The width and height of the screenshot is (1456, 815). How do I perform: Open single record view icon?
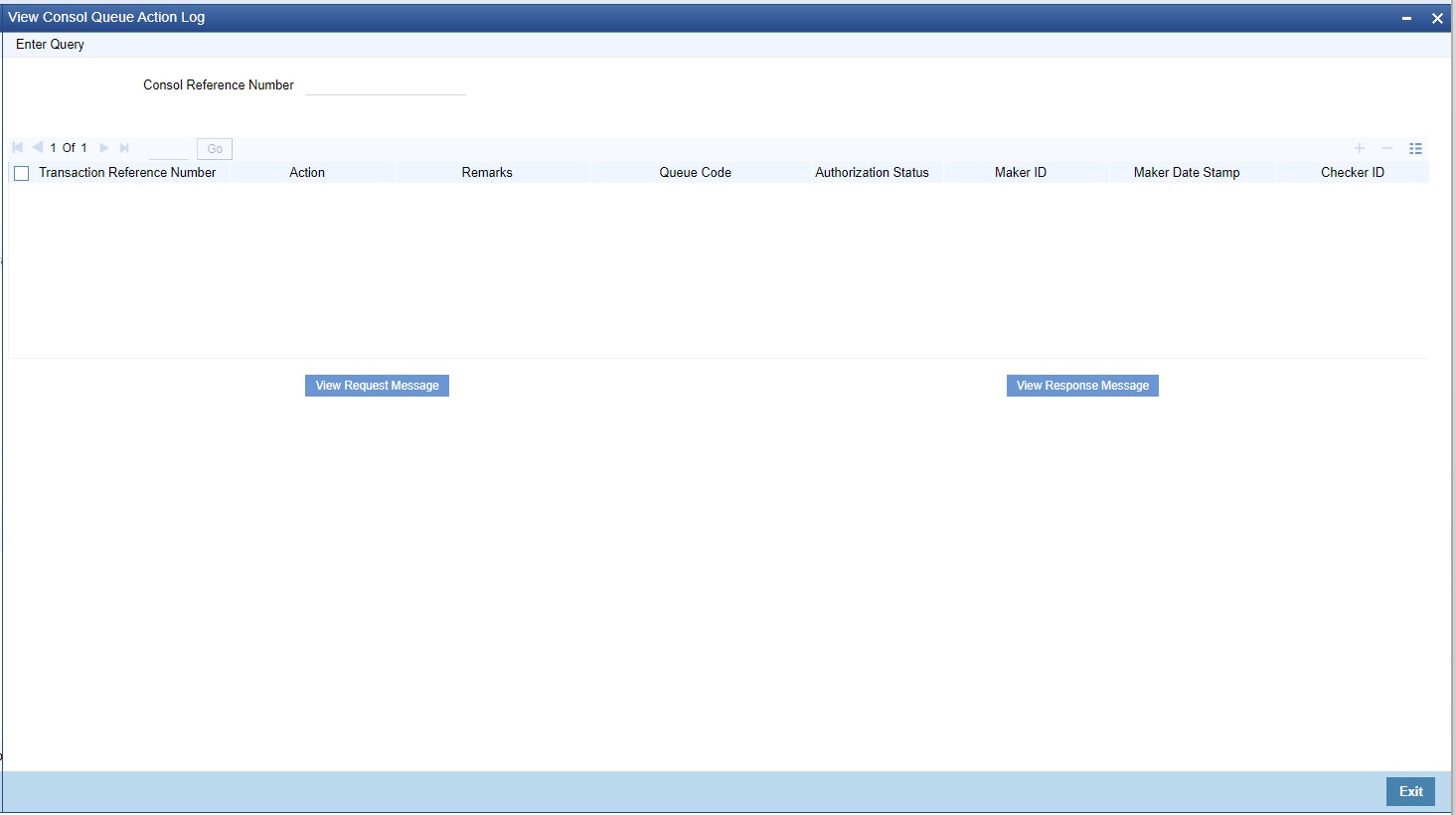click(x=1416, y=148)
